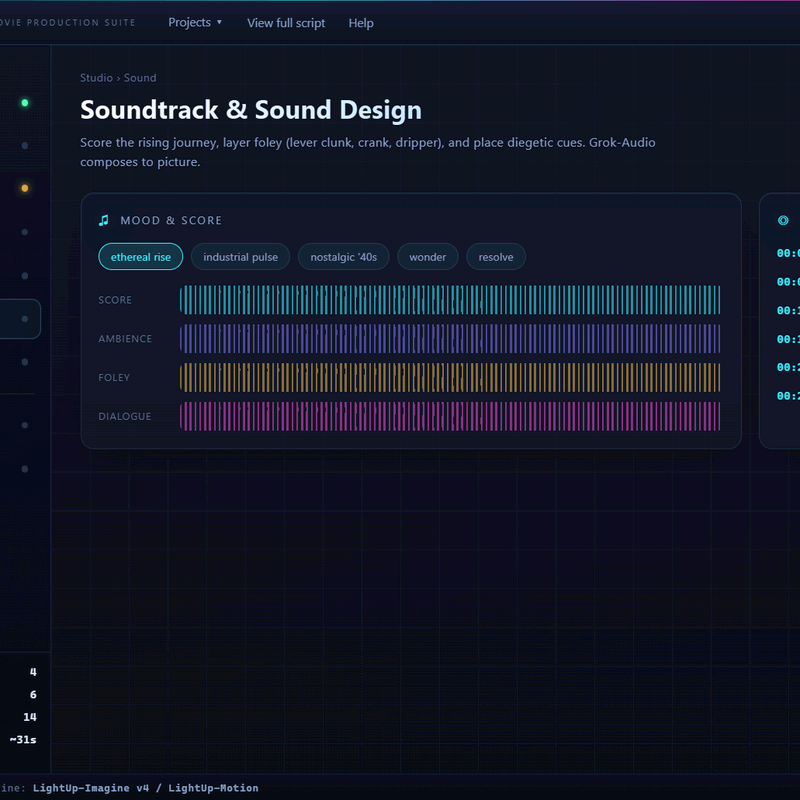Open View full script link
The height and width of the screenshot is (800, 800).
click(x=286, y=23)
